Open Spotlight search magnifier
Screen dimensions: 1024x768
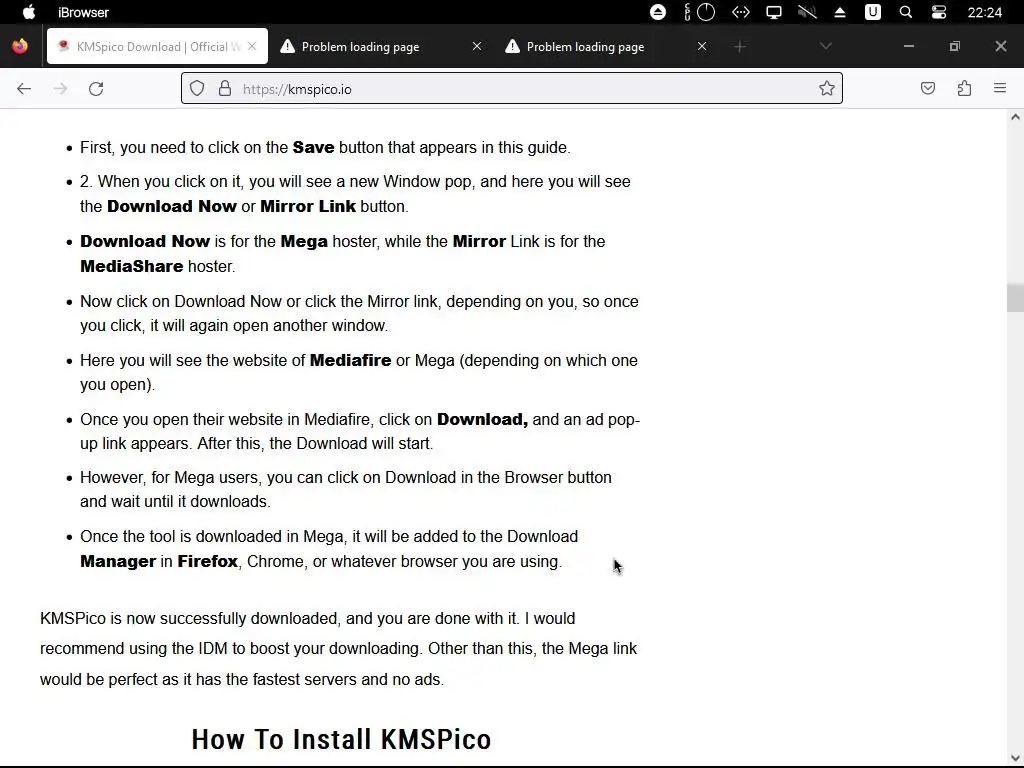click(x=906, y=12)
